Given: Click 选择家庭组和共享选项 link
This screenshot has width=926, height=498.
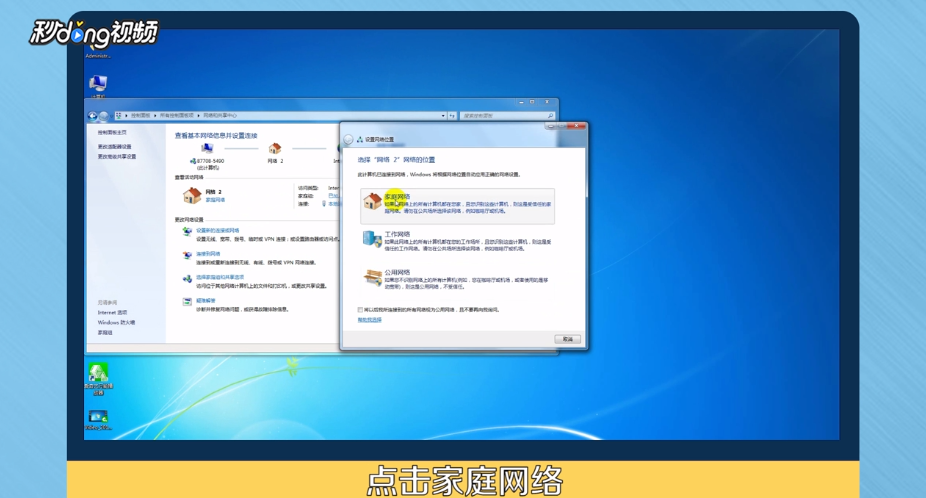Looking at the screenshot, I should click(220, 277).
